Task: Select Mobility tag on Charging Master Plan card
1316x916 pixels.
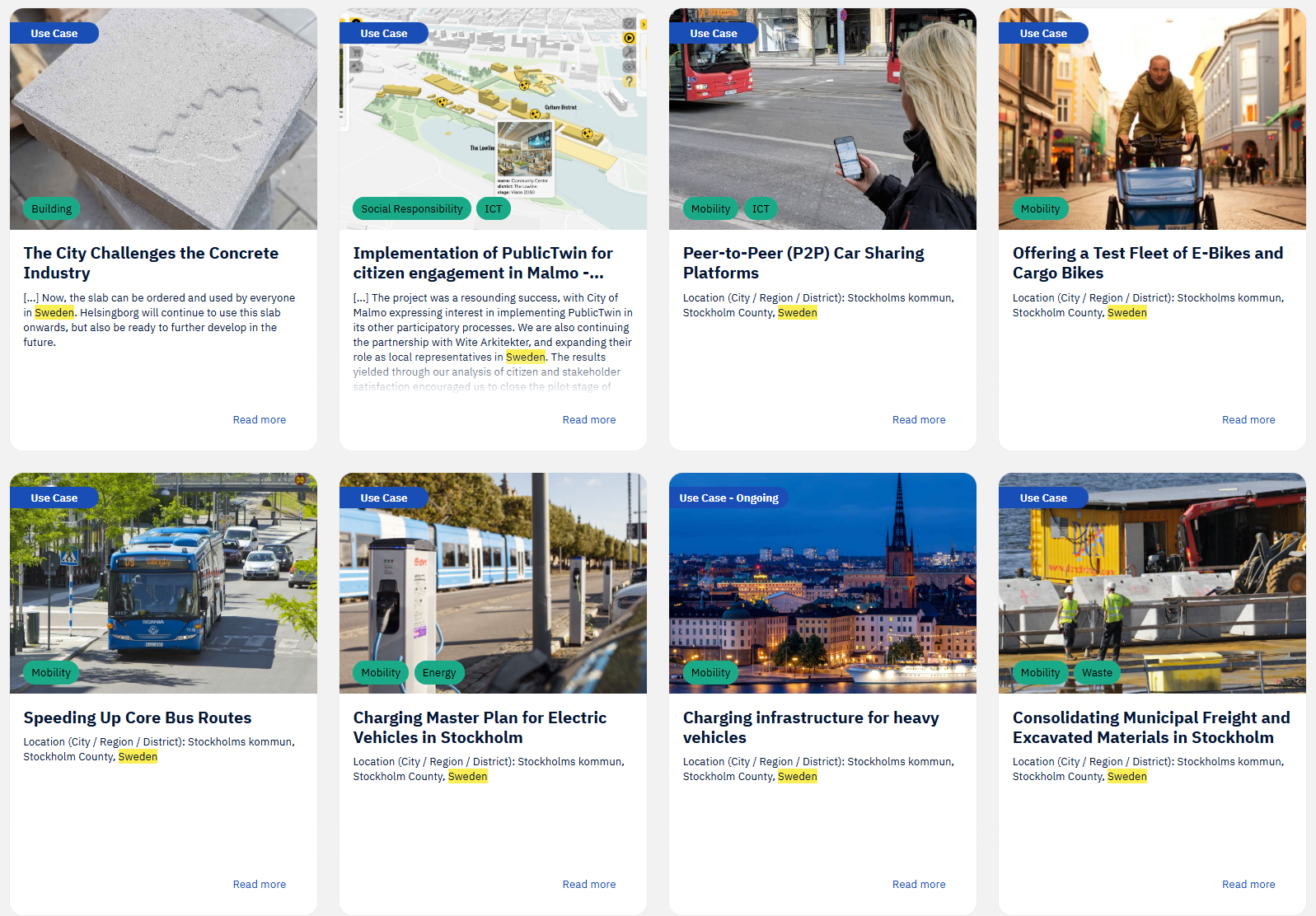Action: point(381,672)
